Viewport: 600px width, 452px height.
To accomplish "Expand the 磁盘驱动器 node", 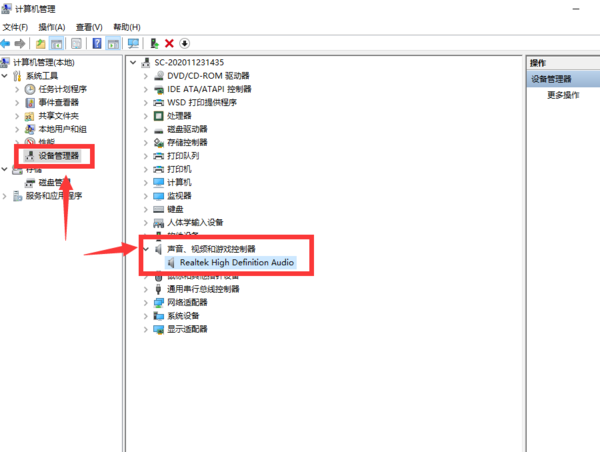I will click(x=145, y=129).
